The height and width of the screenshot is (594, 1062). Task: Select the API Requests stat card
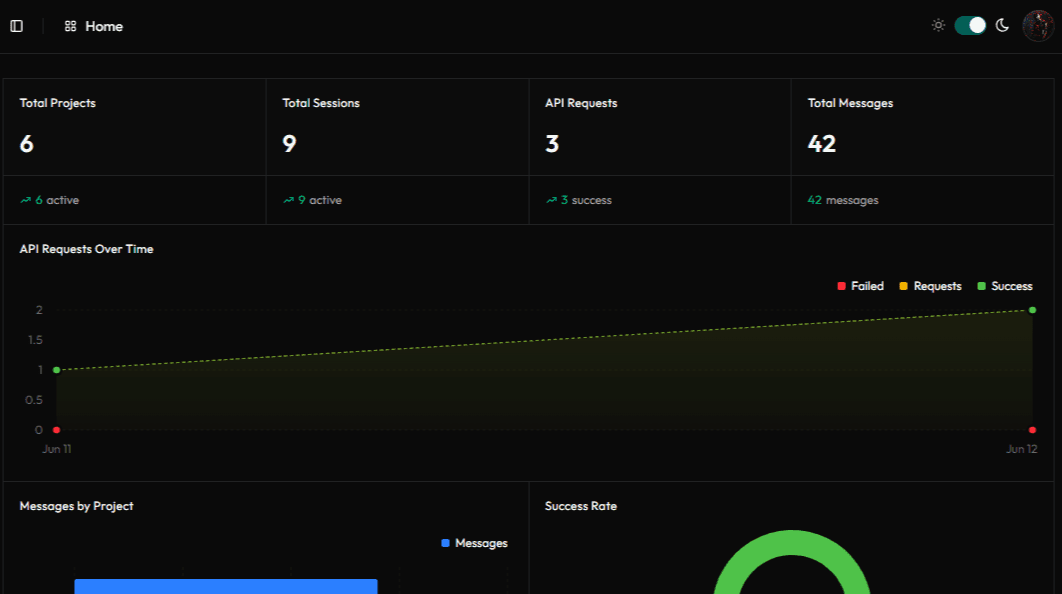pyautogui.click(x=660, y=151)
